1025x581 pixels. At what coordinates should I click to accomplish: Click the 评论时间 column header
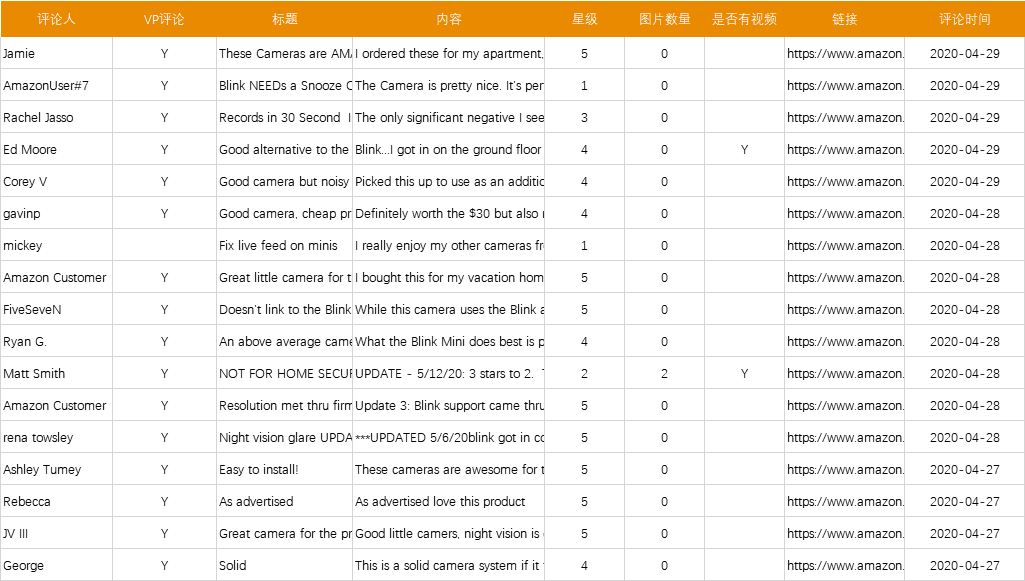tap(964, 19)
